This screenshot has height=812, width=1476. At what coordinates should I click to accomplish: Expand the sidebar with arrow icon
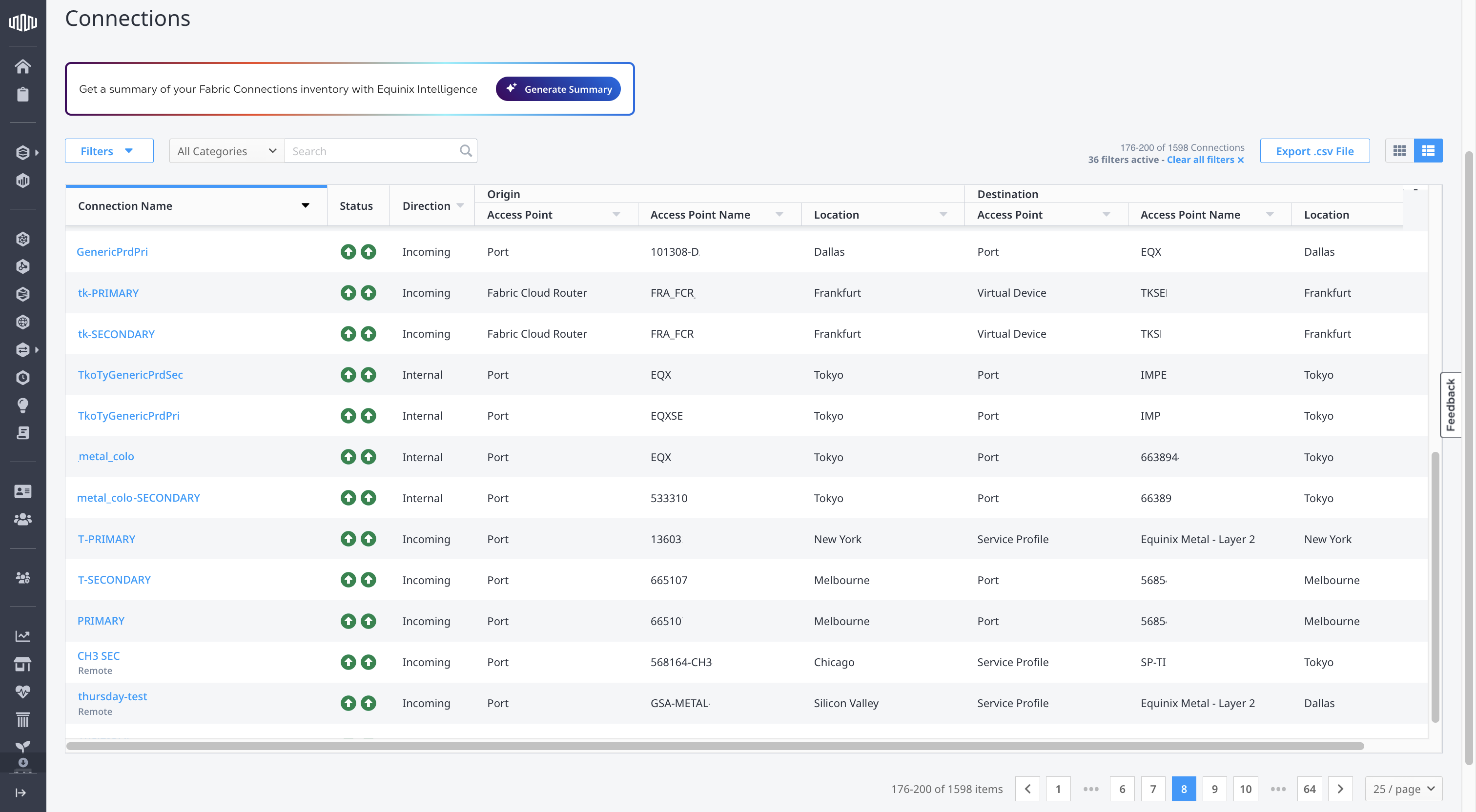[20, 792]
